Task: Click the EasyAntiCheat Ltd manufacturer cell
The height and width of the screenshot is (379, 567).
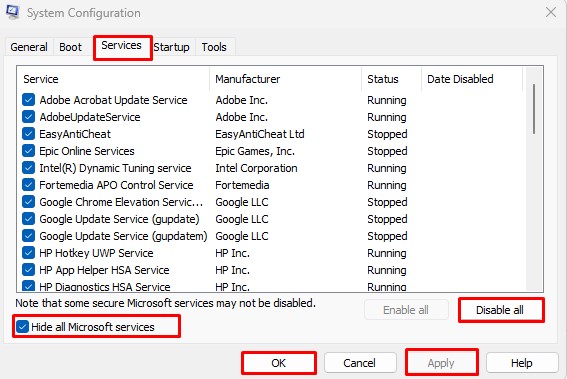Action: tap(260, 134)
